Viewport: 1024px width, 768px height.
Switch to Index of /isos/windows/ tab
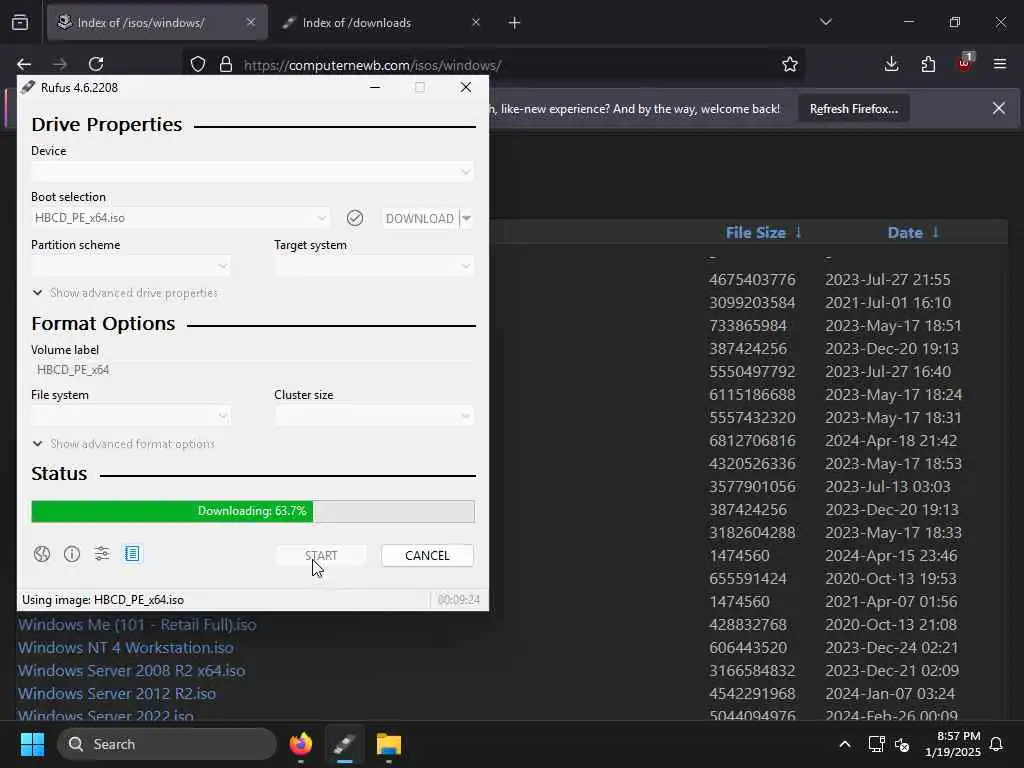coord(157,23)
